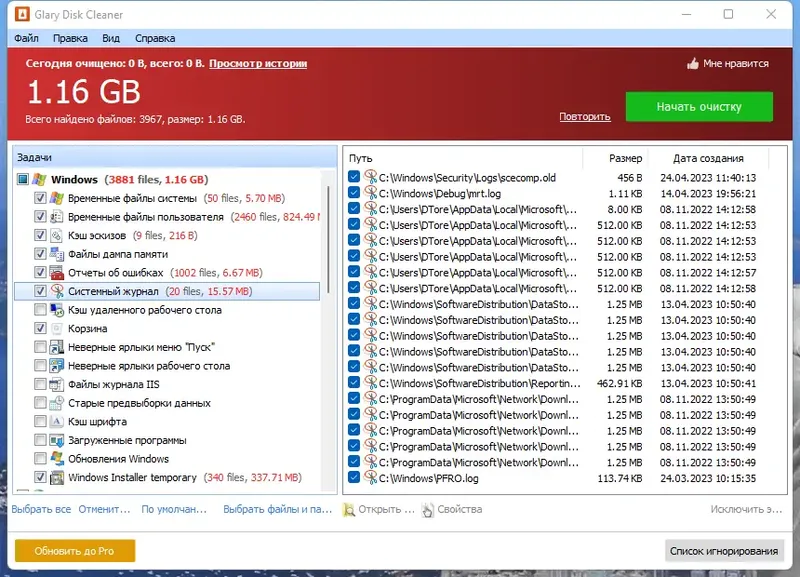Image resolution: width=800 pixels, height=577 pixels.
Task: Open 'Список игнорирования' button
Action: point(724,551)
